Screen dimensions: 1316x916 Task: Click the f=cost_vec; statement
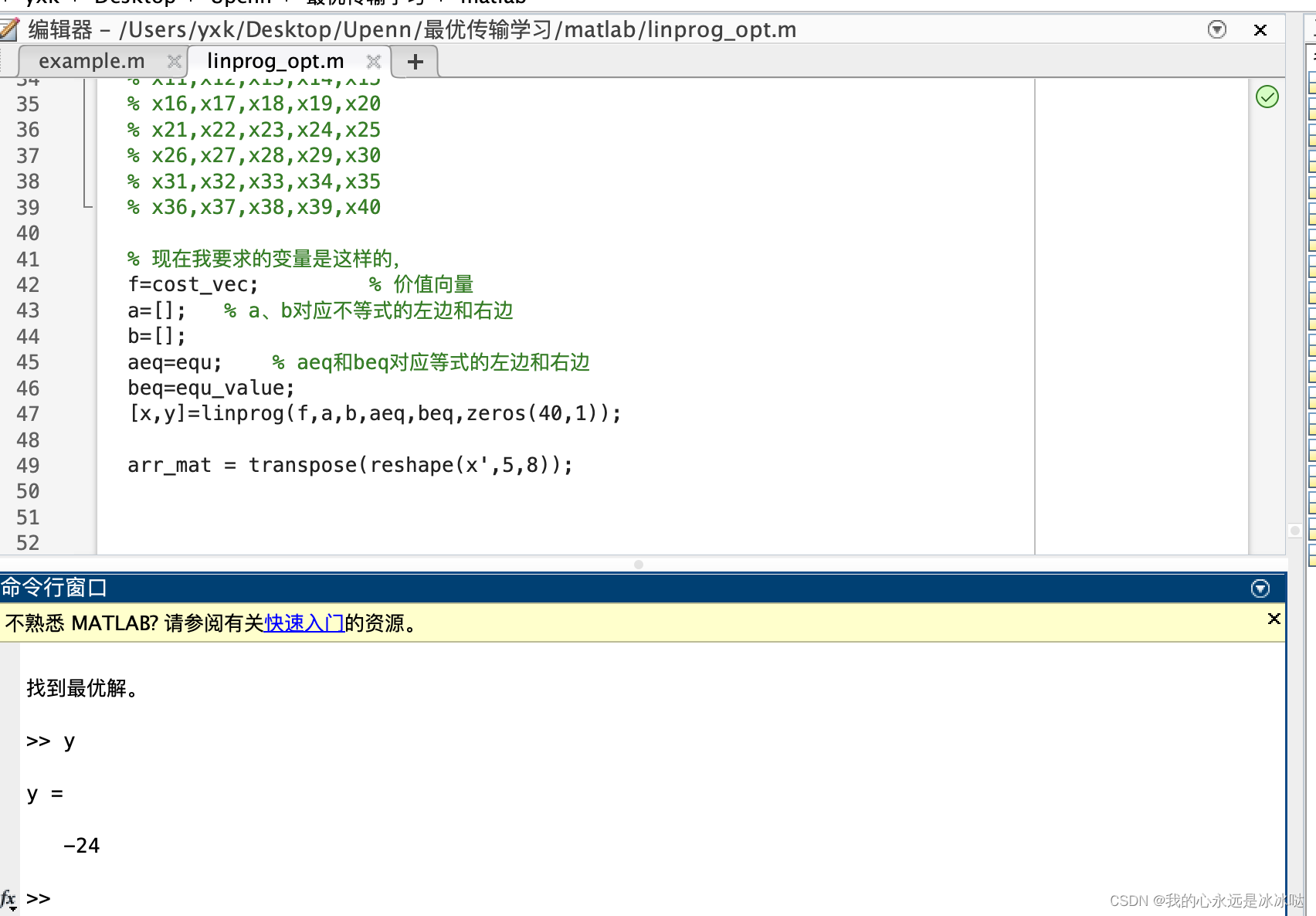[193, 284]
